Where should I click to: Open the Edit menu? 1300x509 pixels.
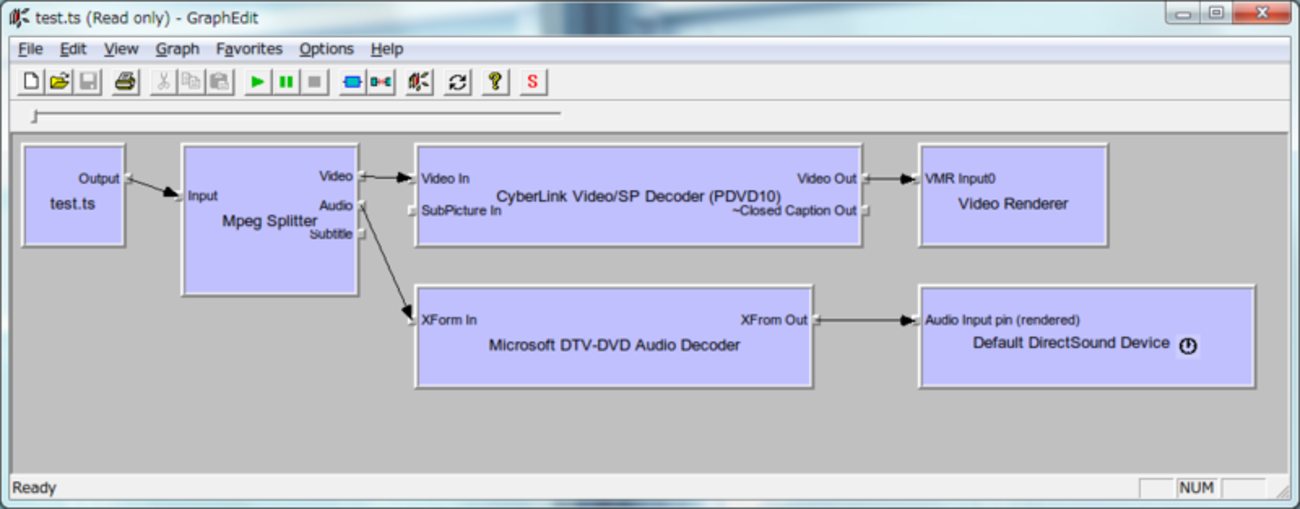click(73, 49)
